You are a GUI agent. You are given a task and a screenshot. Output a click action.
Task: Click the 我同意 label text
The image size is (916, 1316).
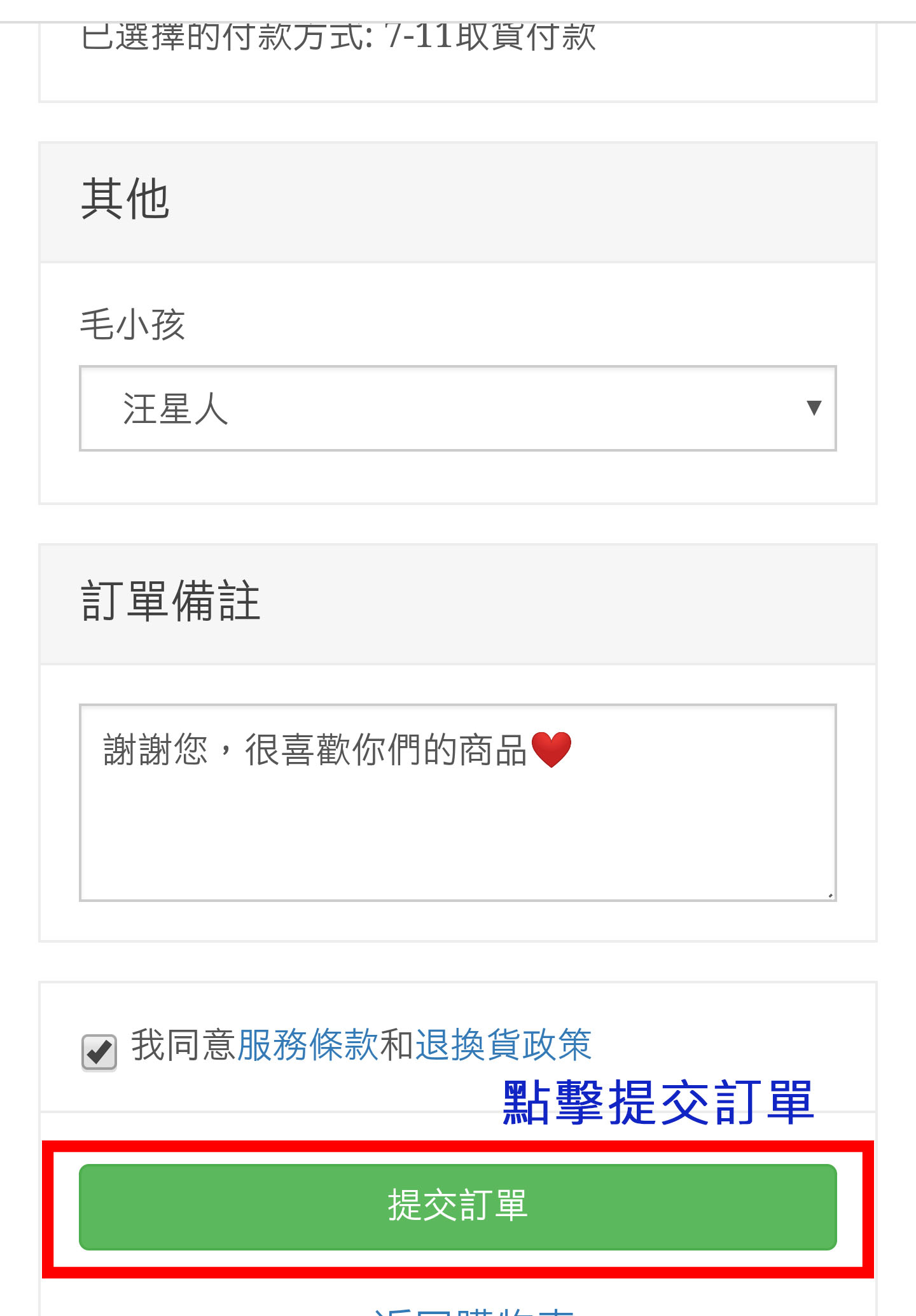pyautogui.click(x=183, y=1045)
